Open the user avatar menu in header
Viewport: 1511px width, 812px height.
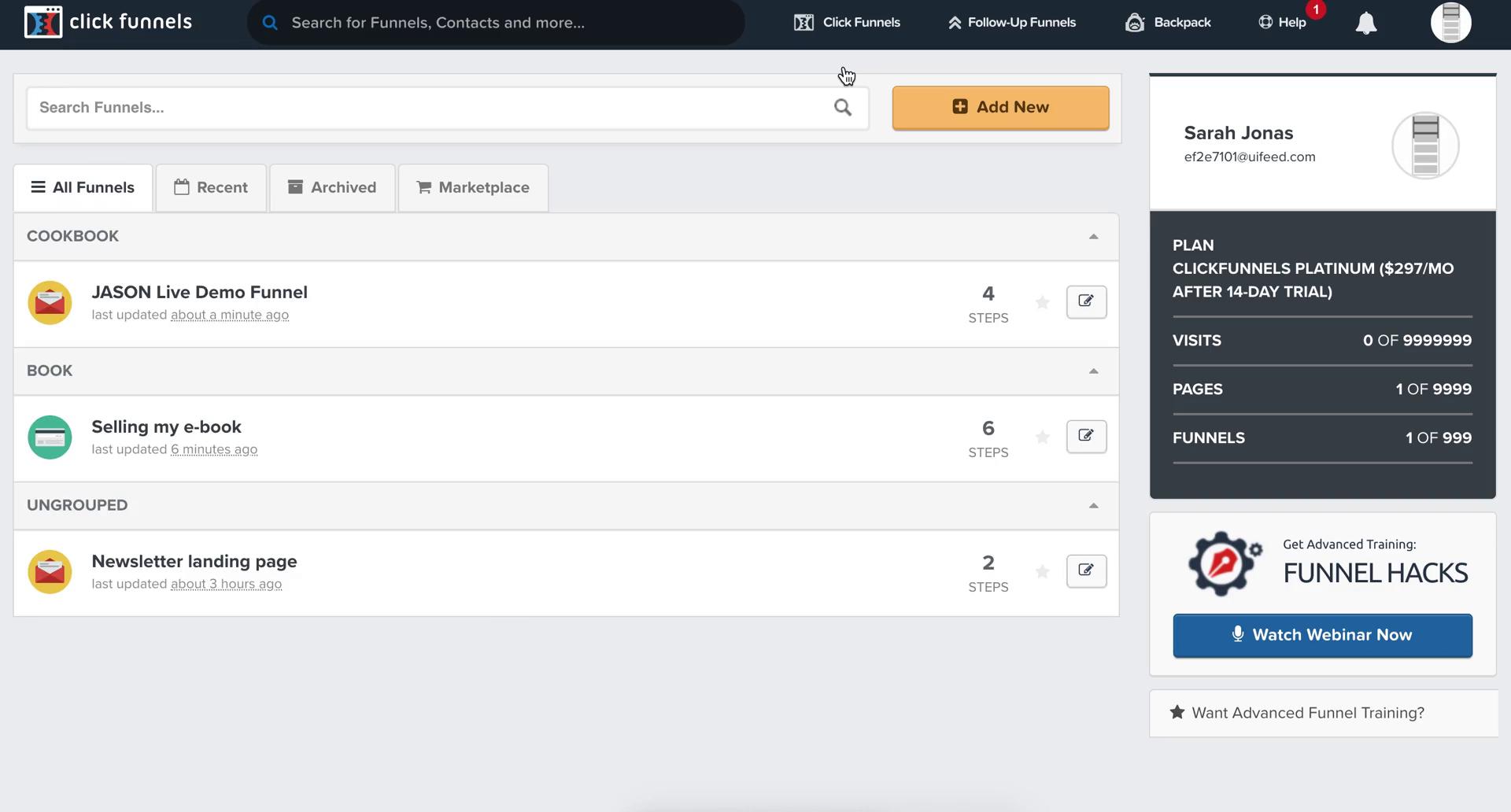tap(1451, 22)
